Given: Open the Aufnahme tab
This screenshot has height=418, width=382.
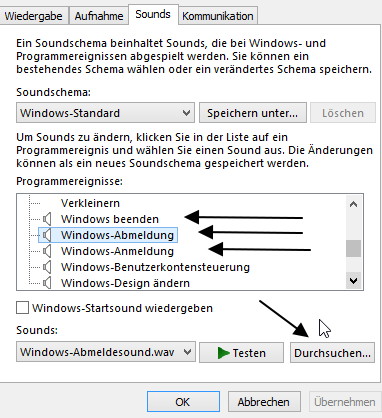Looking at the screenshot, I should 99,16.
